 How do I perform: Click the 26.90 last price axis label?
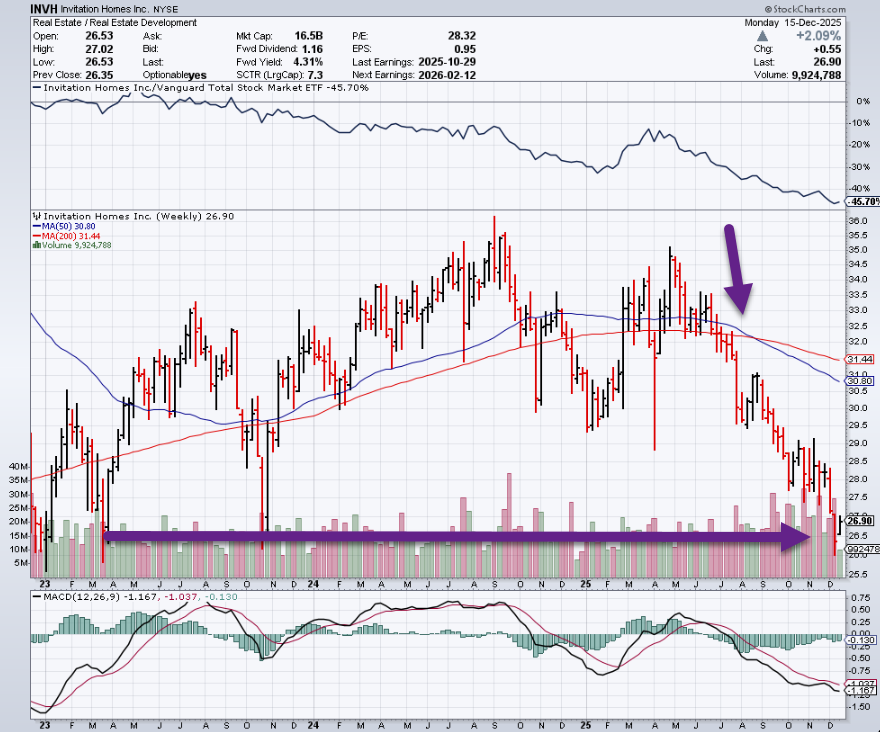pyautogui.click(x=861, y=520)
